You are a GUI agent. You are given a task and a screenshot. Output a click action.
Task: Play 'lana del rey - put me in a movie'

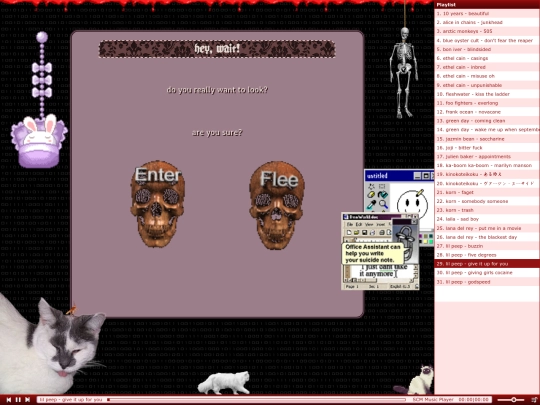(487, 228)
